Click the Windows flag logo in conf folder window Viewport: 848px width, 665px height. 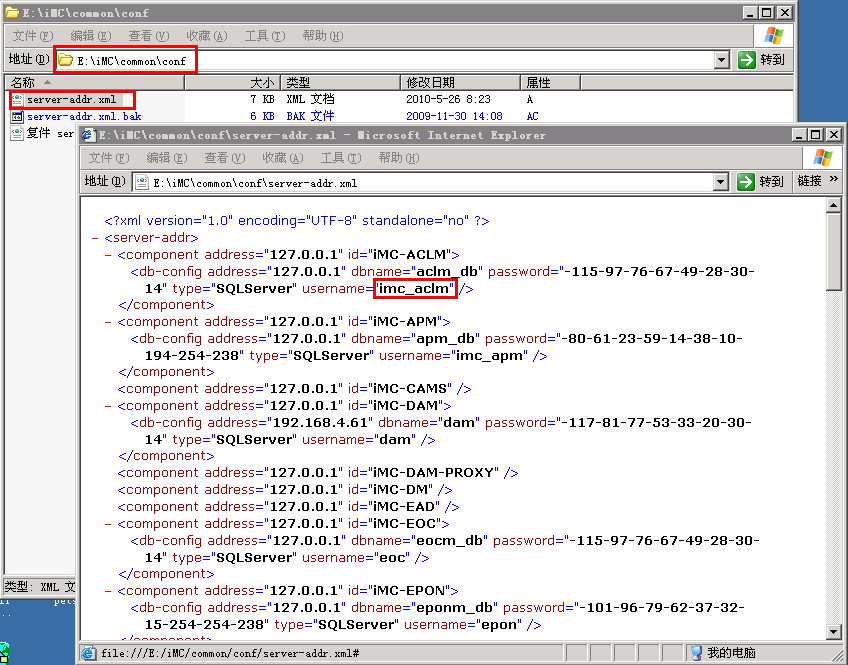click(x=773, y=35)
